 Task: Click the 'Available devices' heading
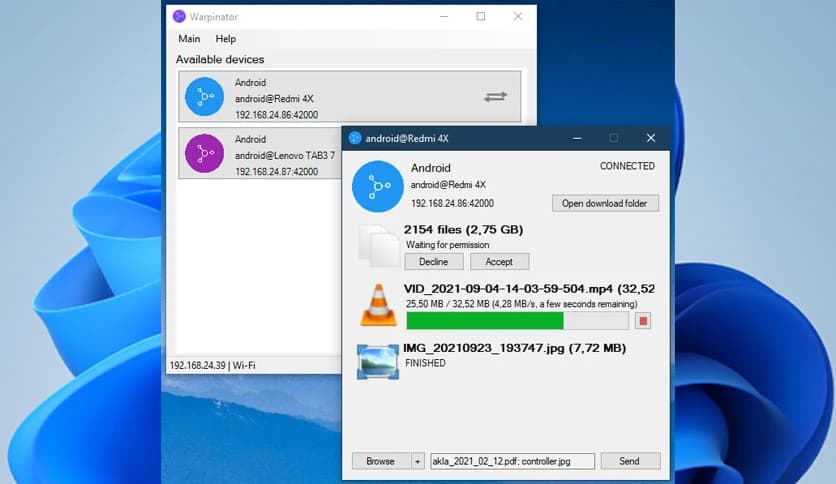220,60
